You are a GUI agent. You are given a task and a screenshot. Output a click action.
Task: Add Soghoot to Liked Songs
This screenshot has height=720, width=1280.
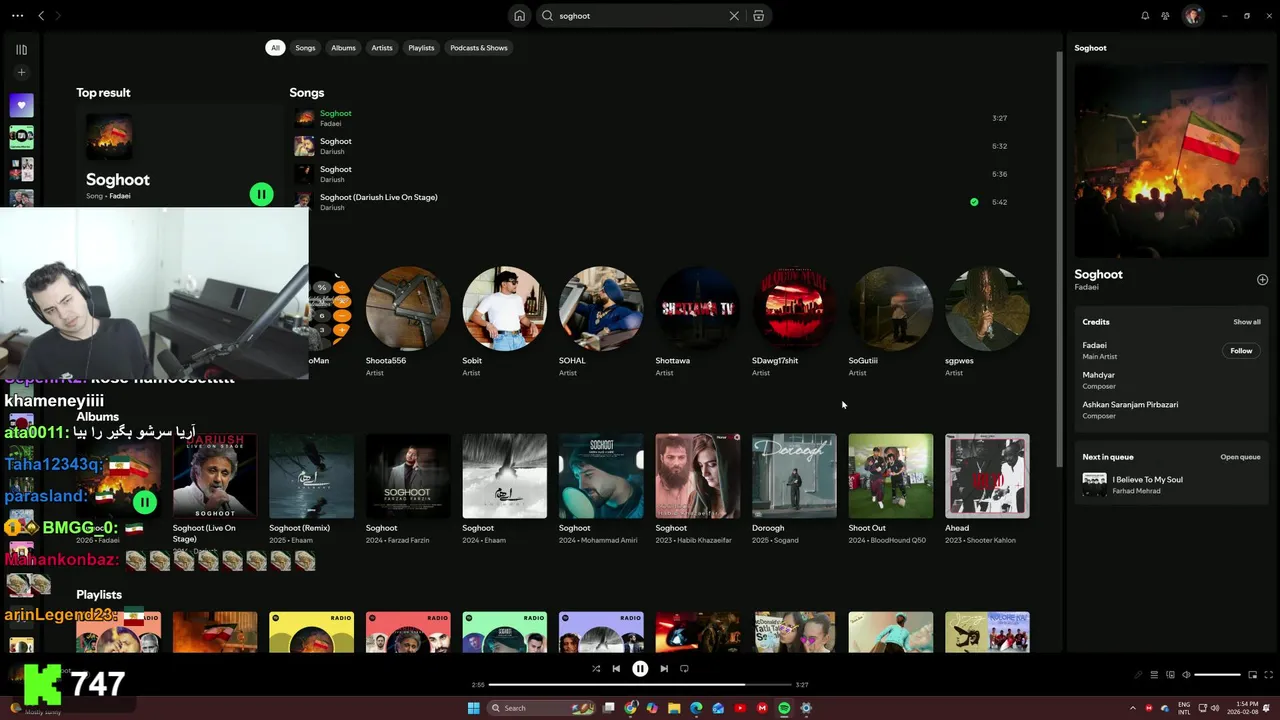click(x=1262, y=280)
